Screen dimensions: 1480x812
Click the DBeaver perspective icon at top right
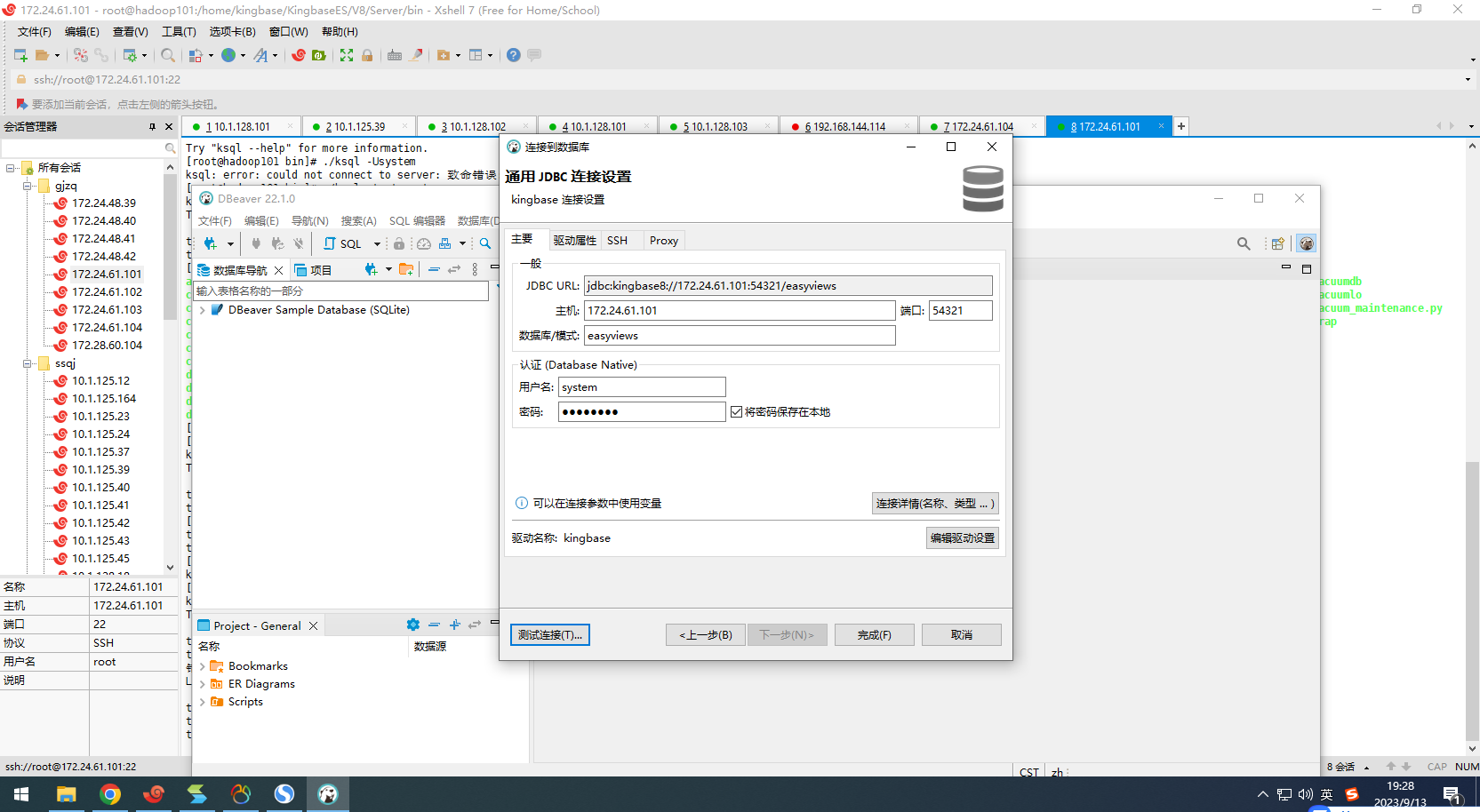1306,243
